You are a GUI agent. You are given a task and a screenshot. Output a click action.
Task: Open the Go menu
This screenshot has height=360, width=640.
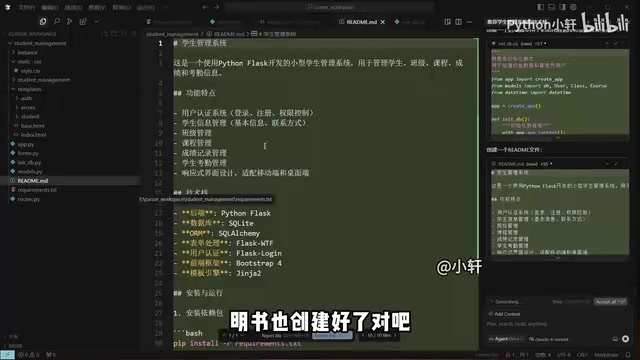121,7
